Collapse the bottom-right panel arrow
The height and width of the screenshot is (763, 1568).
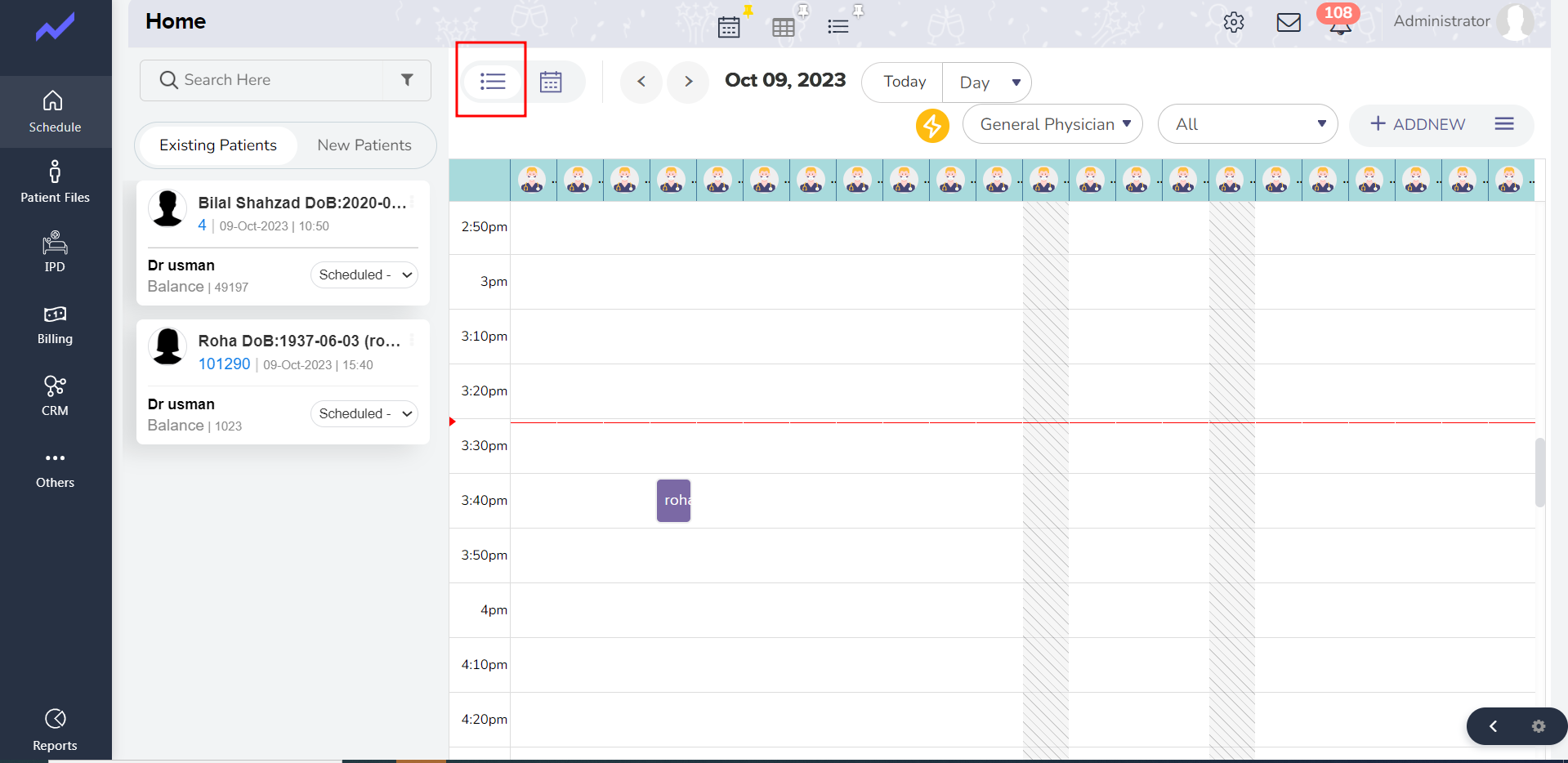[x=1493, y=726]
